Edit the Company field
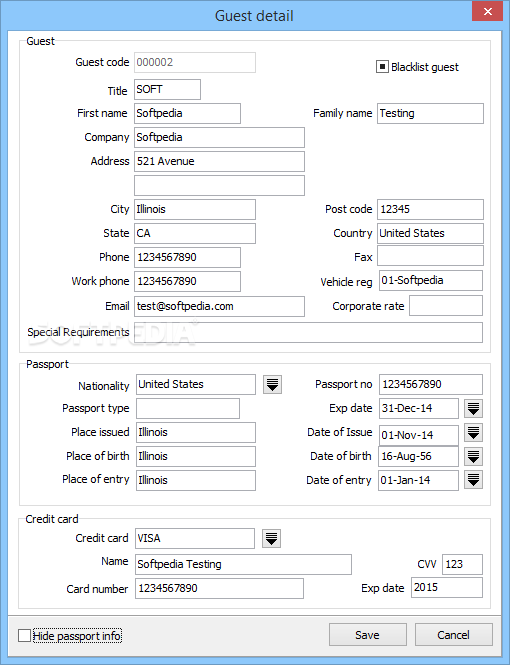 pos(219,137)
